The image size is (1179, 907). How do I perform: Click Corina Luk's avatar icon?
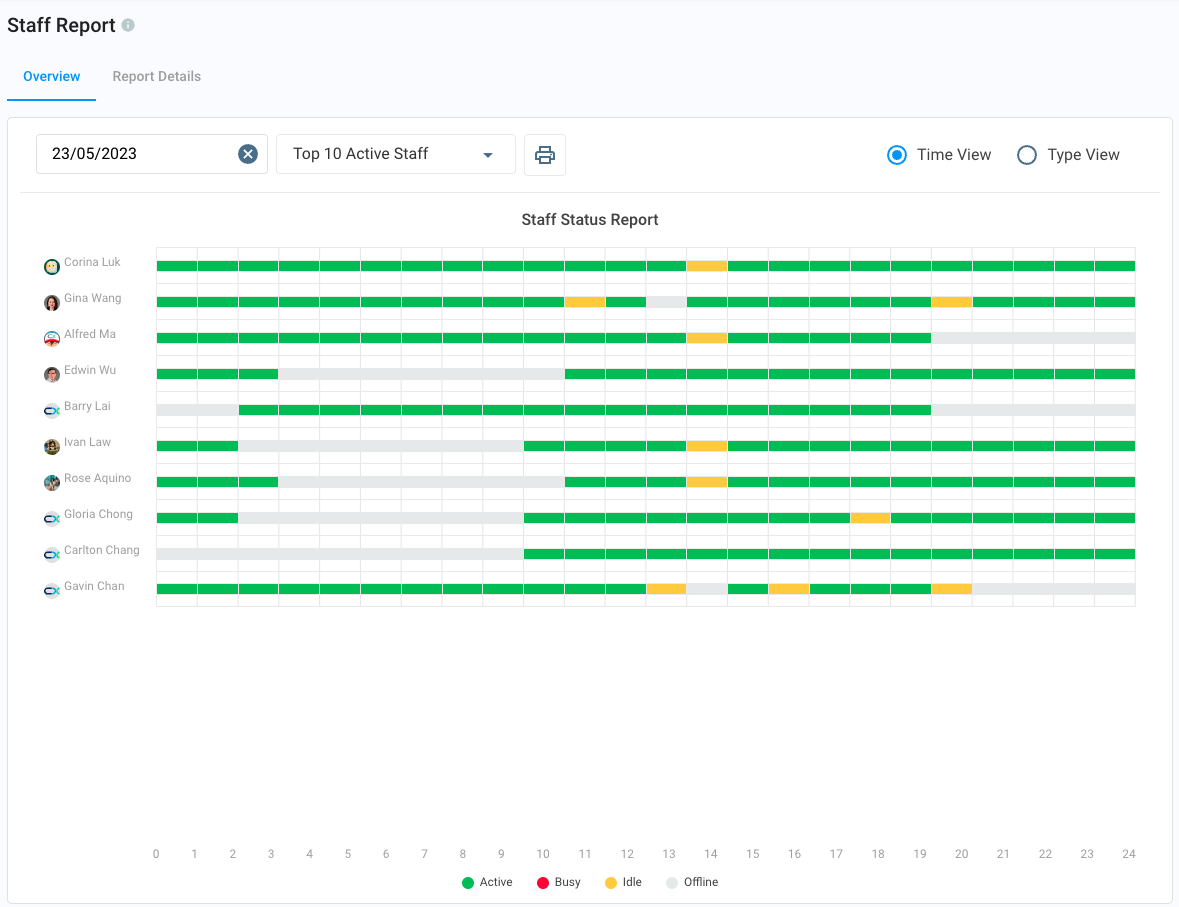click(52, 266)
